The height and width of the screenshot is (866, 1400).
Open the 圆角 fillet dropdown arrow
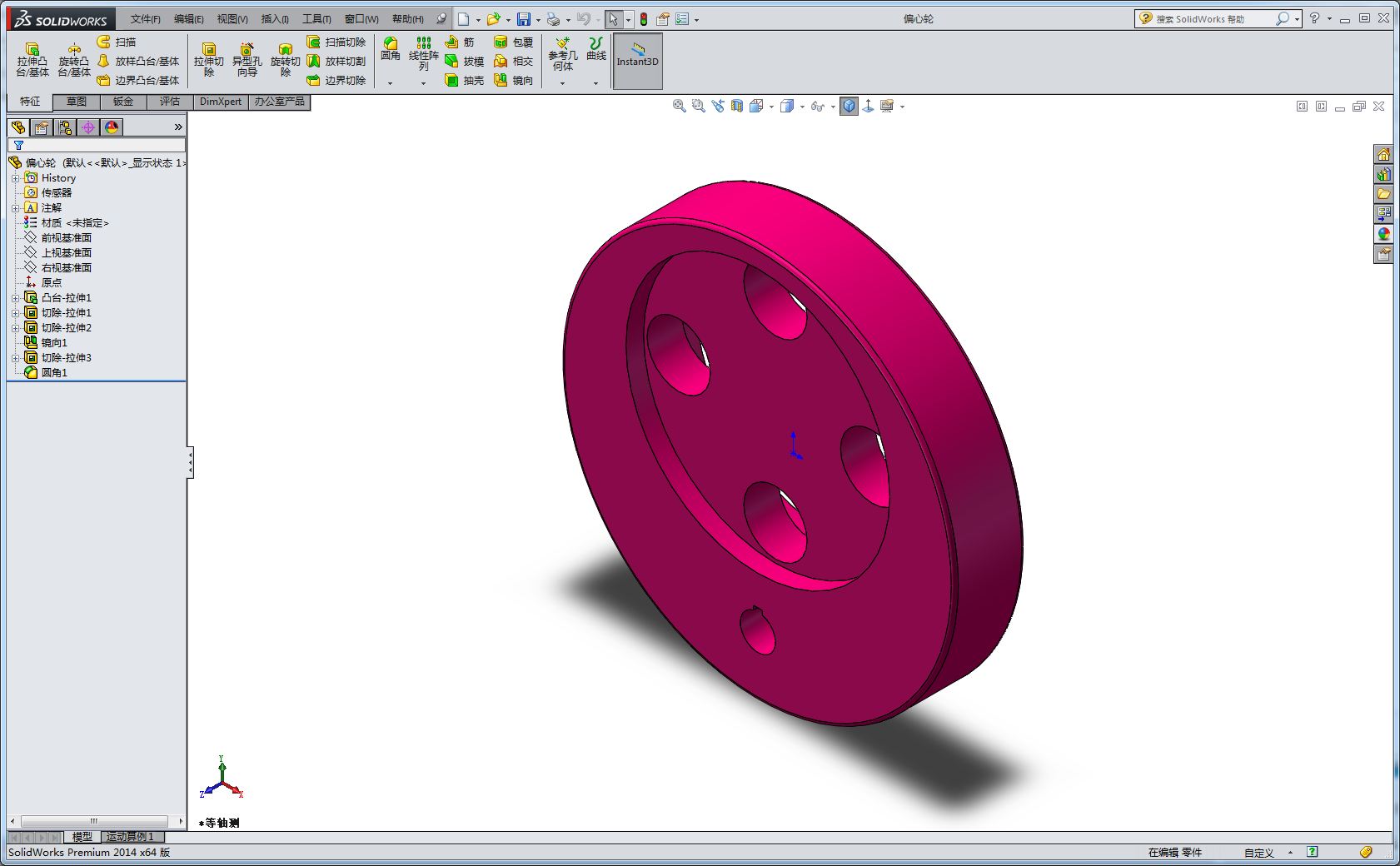390,83
